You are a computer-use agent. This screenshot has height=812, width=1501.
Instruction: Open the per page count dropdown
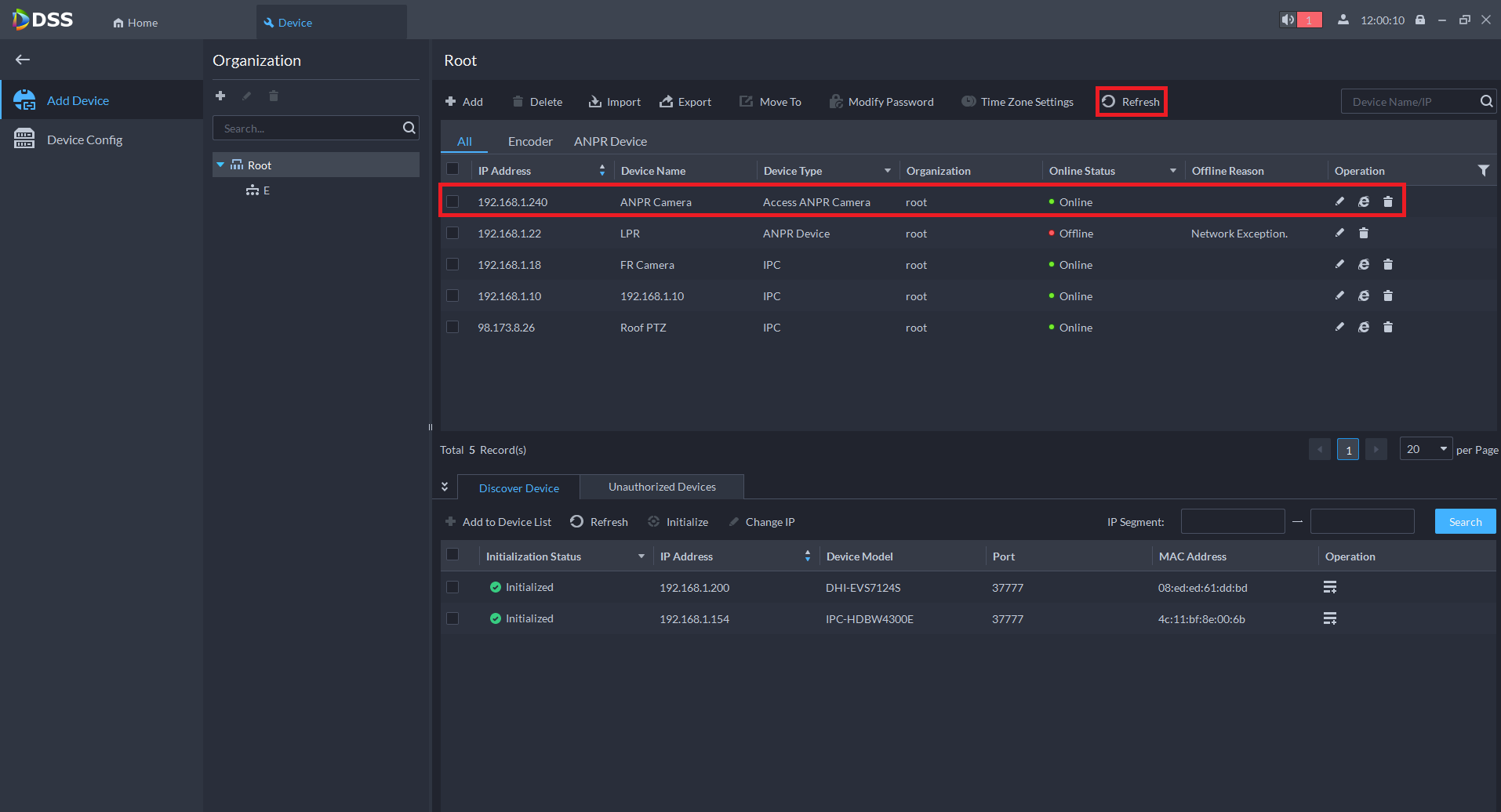coord(1426,449)
